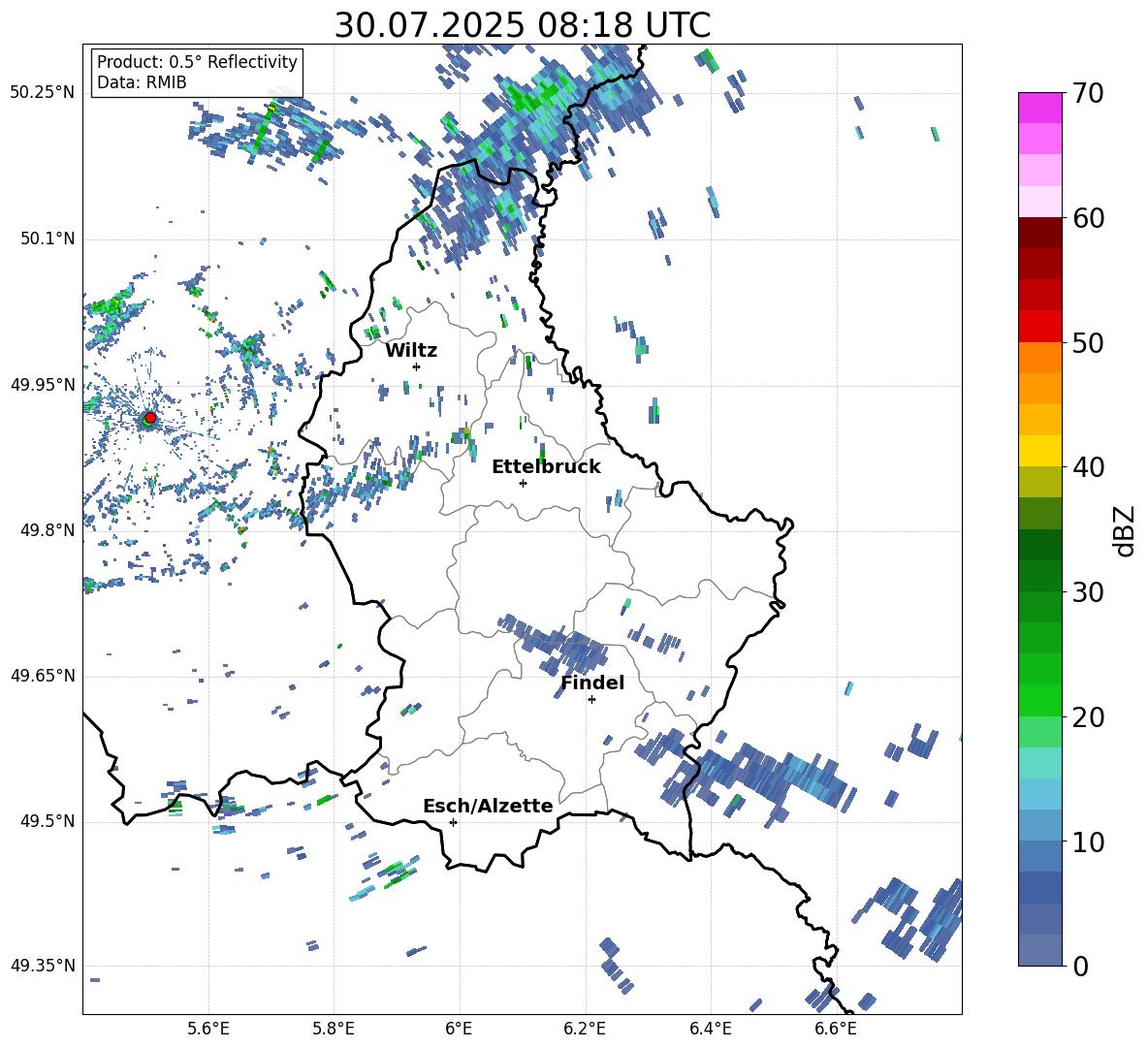Click the bright green colorbar segment above 20
Screen dimensions: 1148x1048
click(1039, 700)
